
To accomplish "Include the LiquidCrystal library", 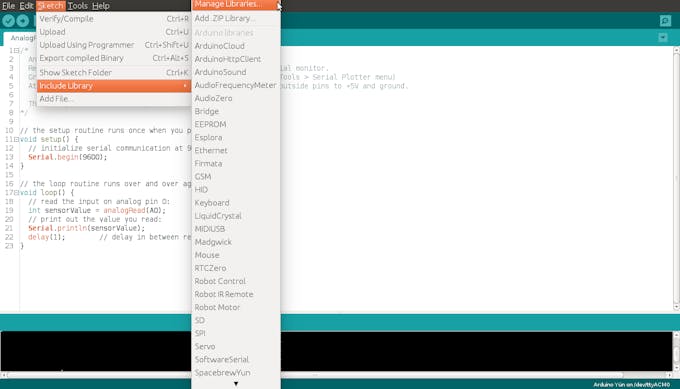I will click(x=236, y=216).
